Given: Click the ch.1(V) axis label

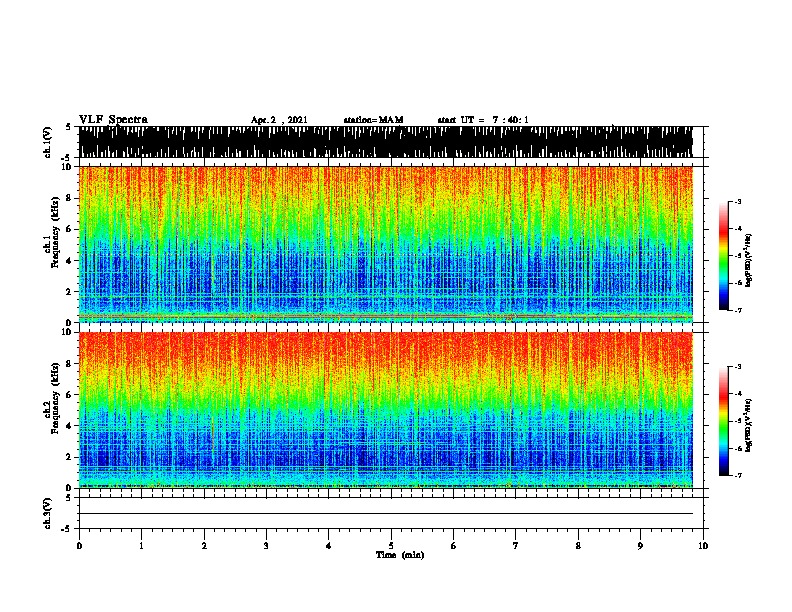Looking at the screenshot, I should pyautogui.click(x=48, y=142).
